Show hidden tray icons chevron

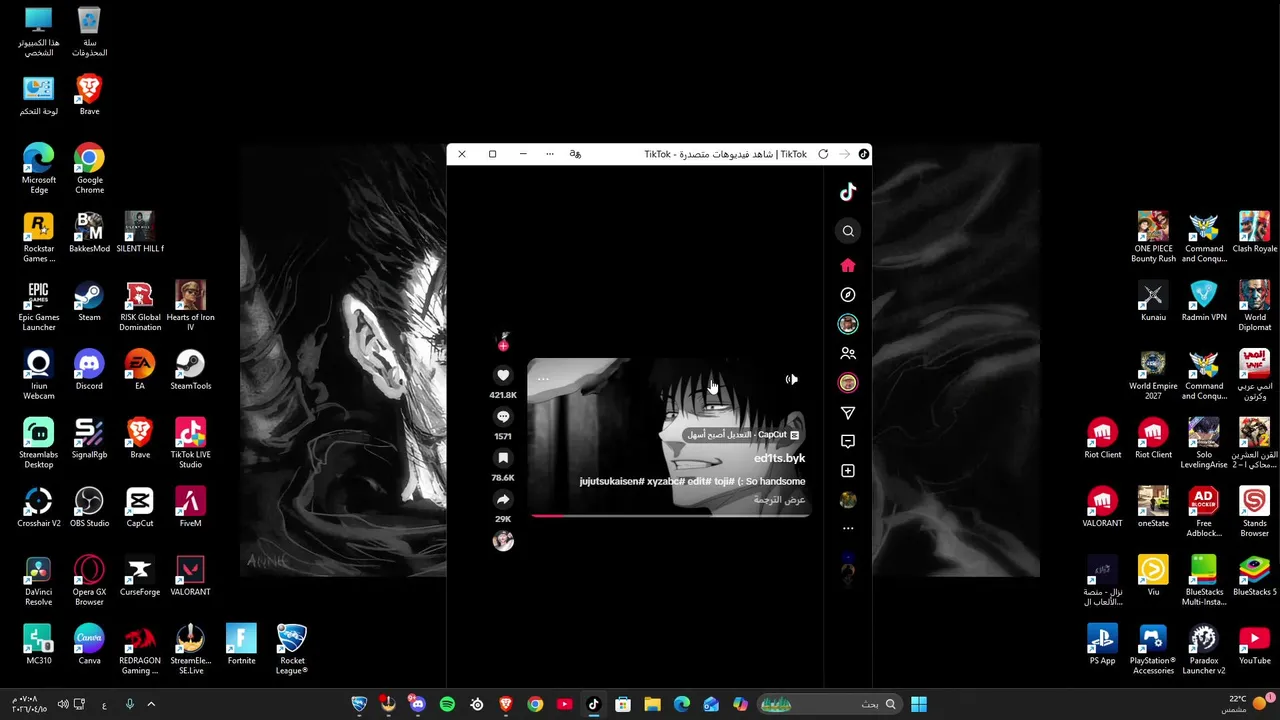click(x=151, y=704)
